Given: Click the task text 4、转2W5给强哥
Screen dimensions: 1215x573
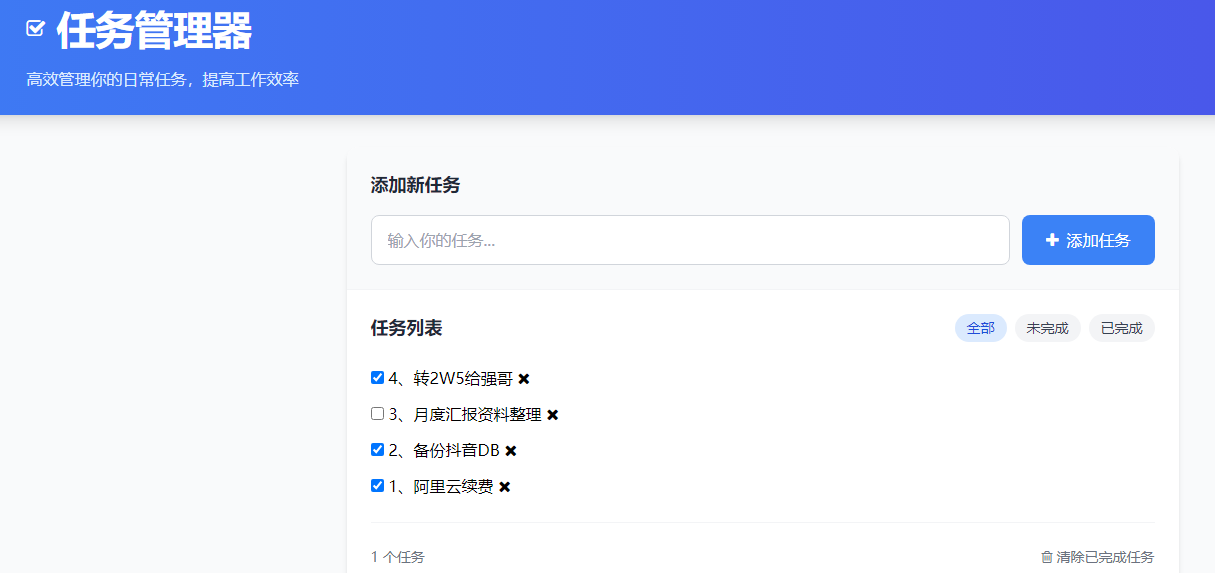Looking at the screenshot, I should coord(451,379).
